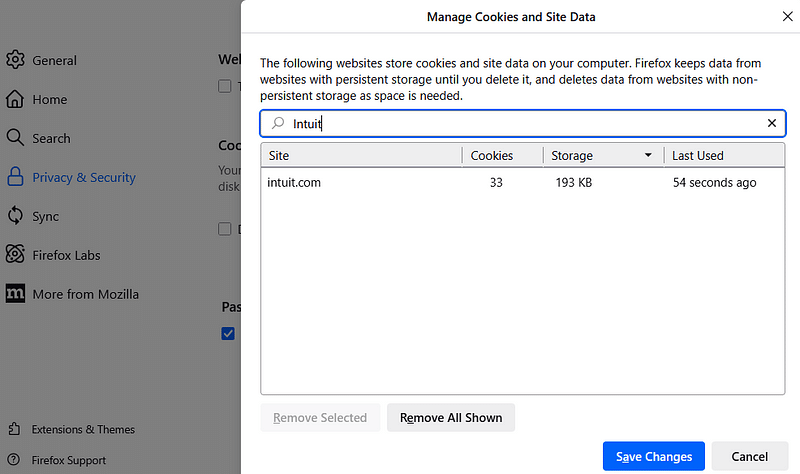The width and height of the screenshot is (800, 474).
Task: Click the disabled Remove Selected button
Action: pos(320,418)
